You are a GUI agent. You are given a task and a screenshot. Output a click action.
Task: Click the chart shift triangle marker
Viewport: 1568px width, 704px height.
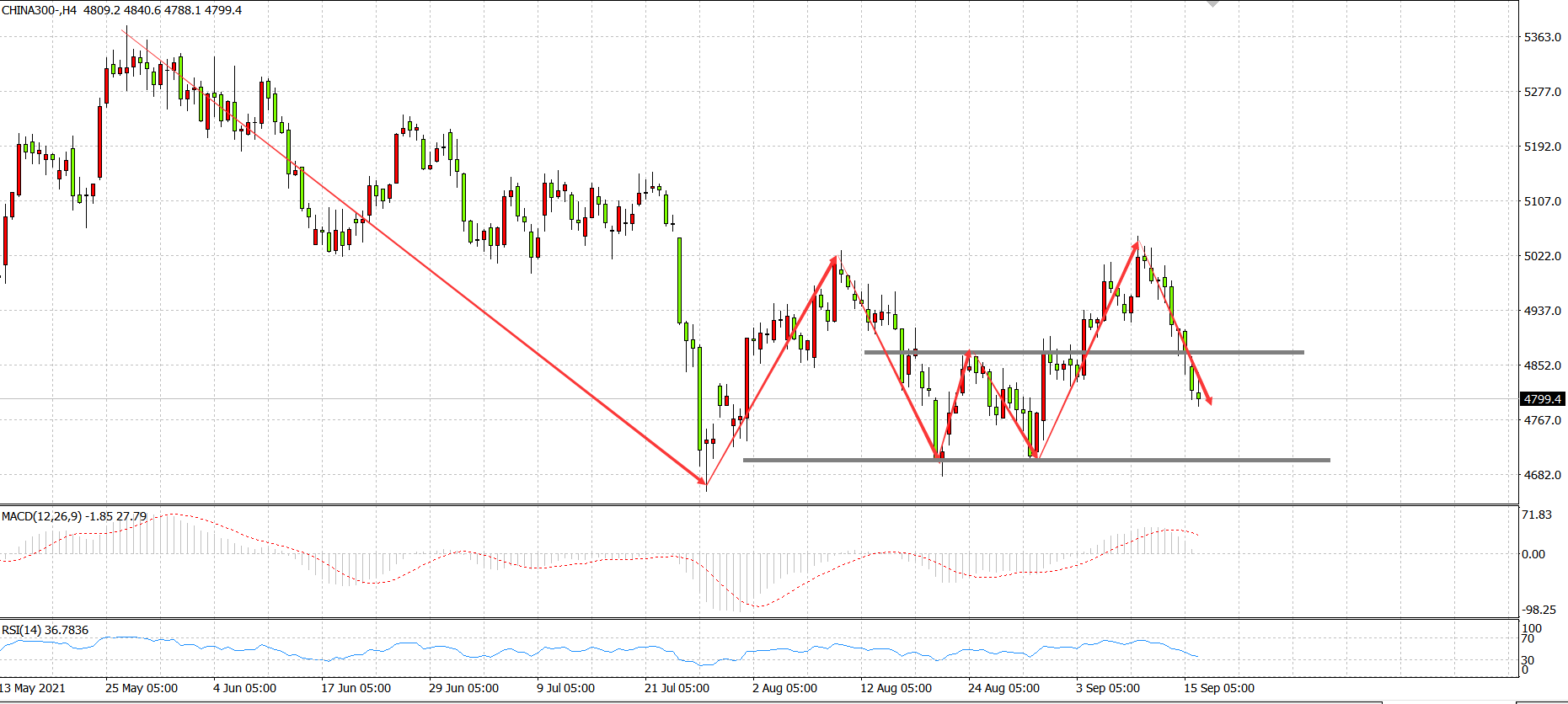point(1212,3)
